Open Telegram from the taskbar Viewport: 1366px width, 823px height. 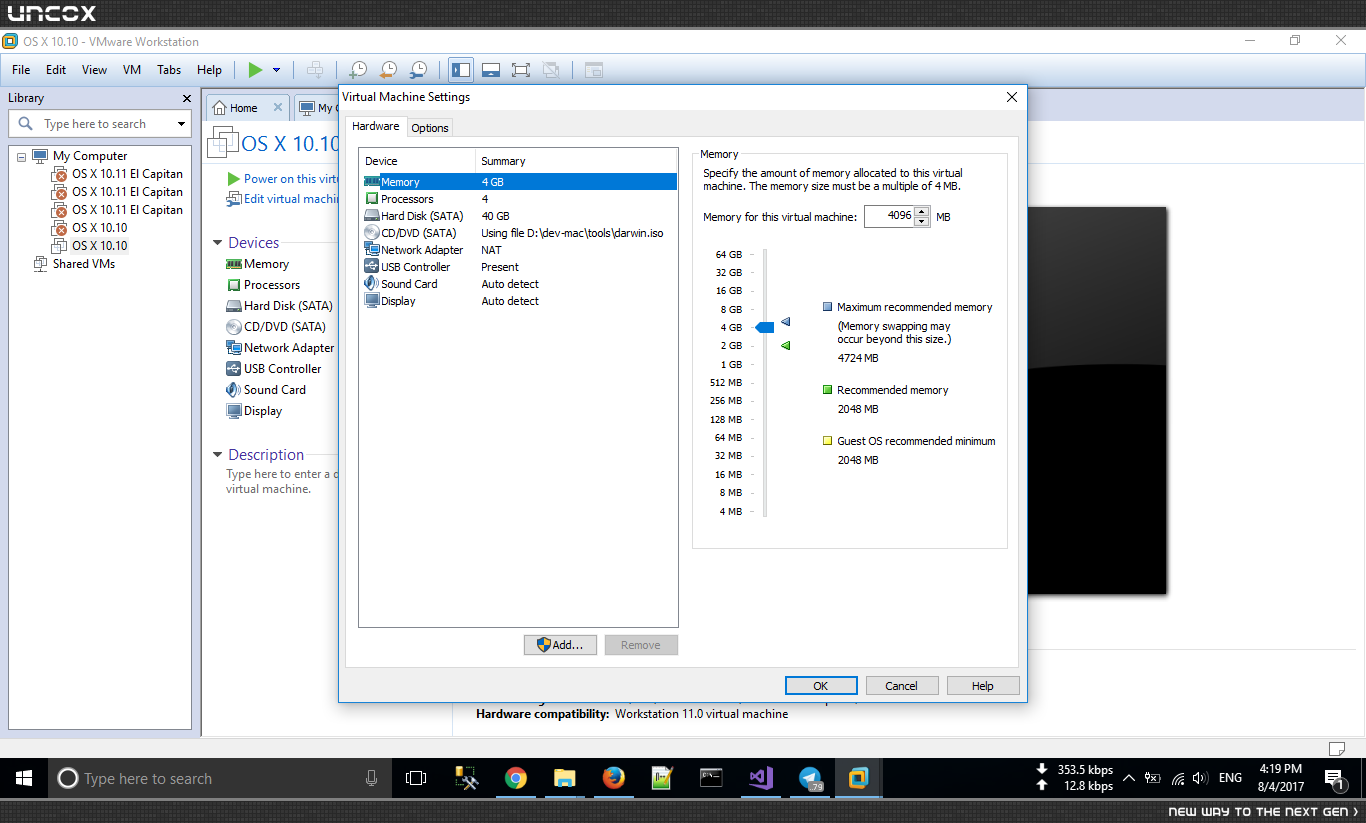810,779
